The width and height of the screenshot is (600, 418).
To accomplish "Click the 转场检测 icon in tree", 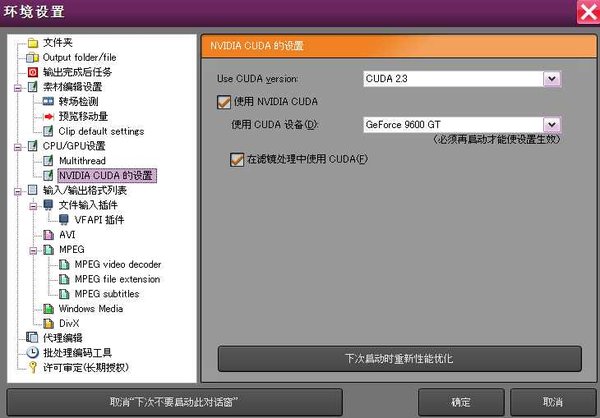I will tap(49, 101).
